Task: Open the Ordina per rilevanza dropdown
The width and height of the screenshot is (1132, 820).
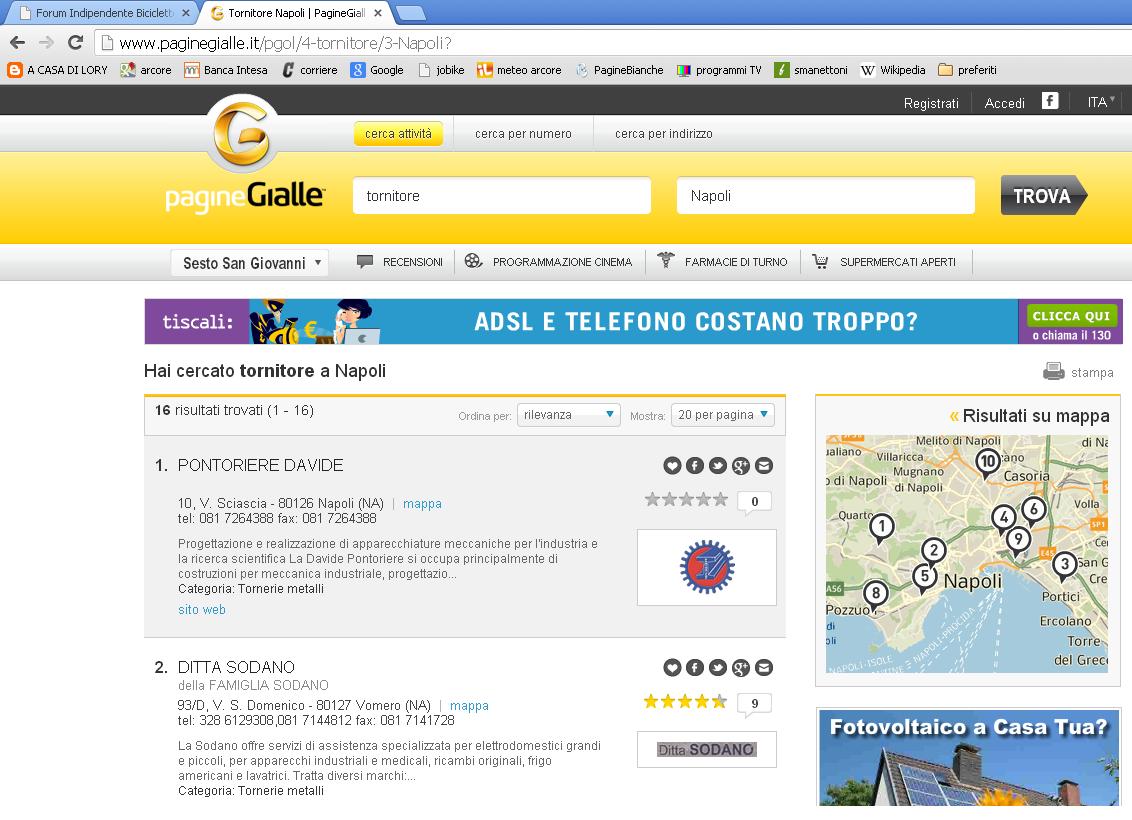Action: tap(569, 415)
